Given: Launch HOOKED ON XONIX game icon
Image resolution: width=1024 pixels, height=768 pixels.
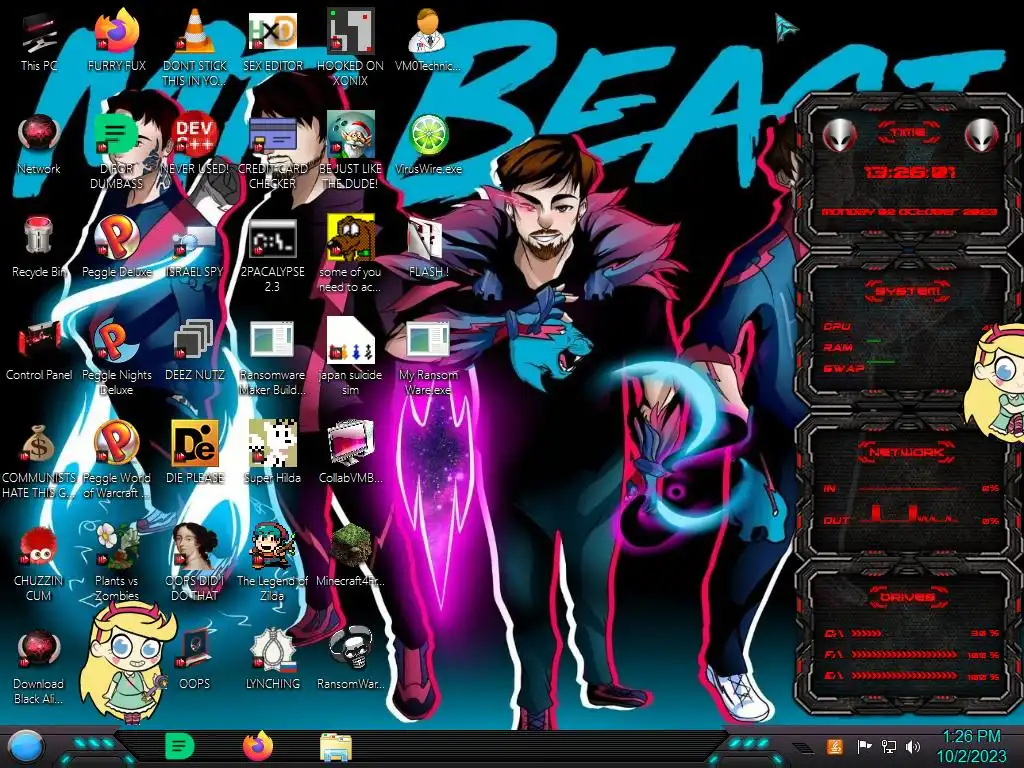Looking at the screenshot, I should pyautogui.click(x=350, y=31).
